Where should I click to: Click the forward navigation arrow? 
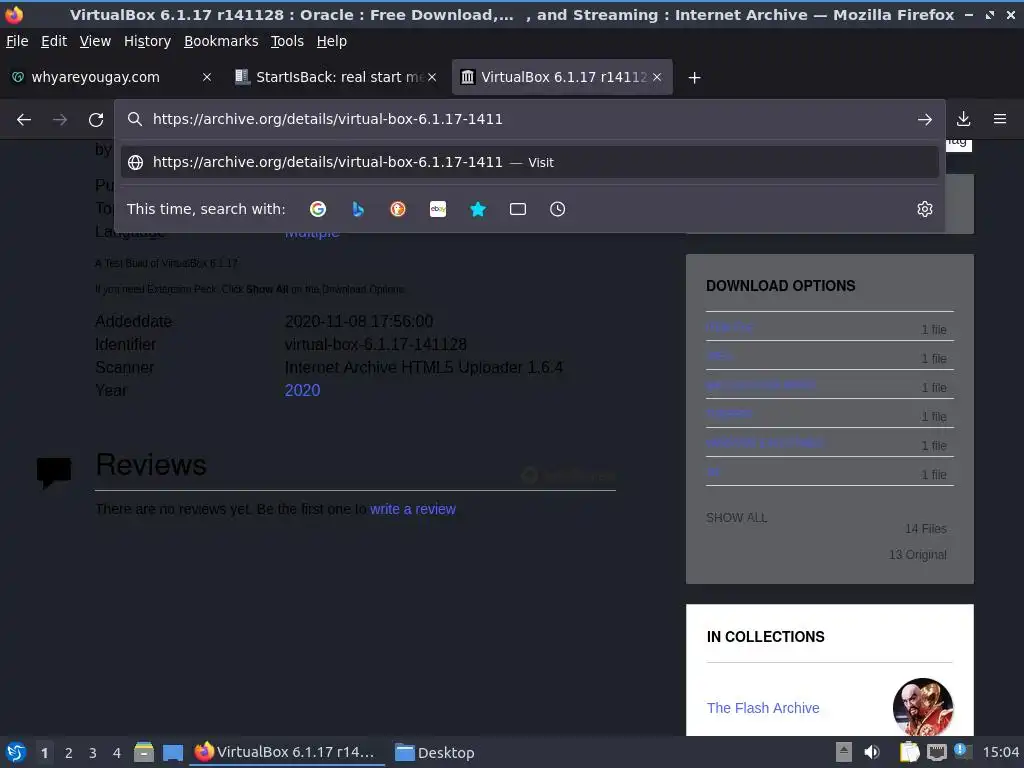tap(60, 120)
